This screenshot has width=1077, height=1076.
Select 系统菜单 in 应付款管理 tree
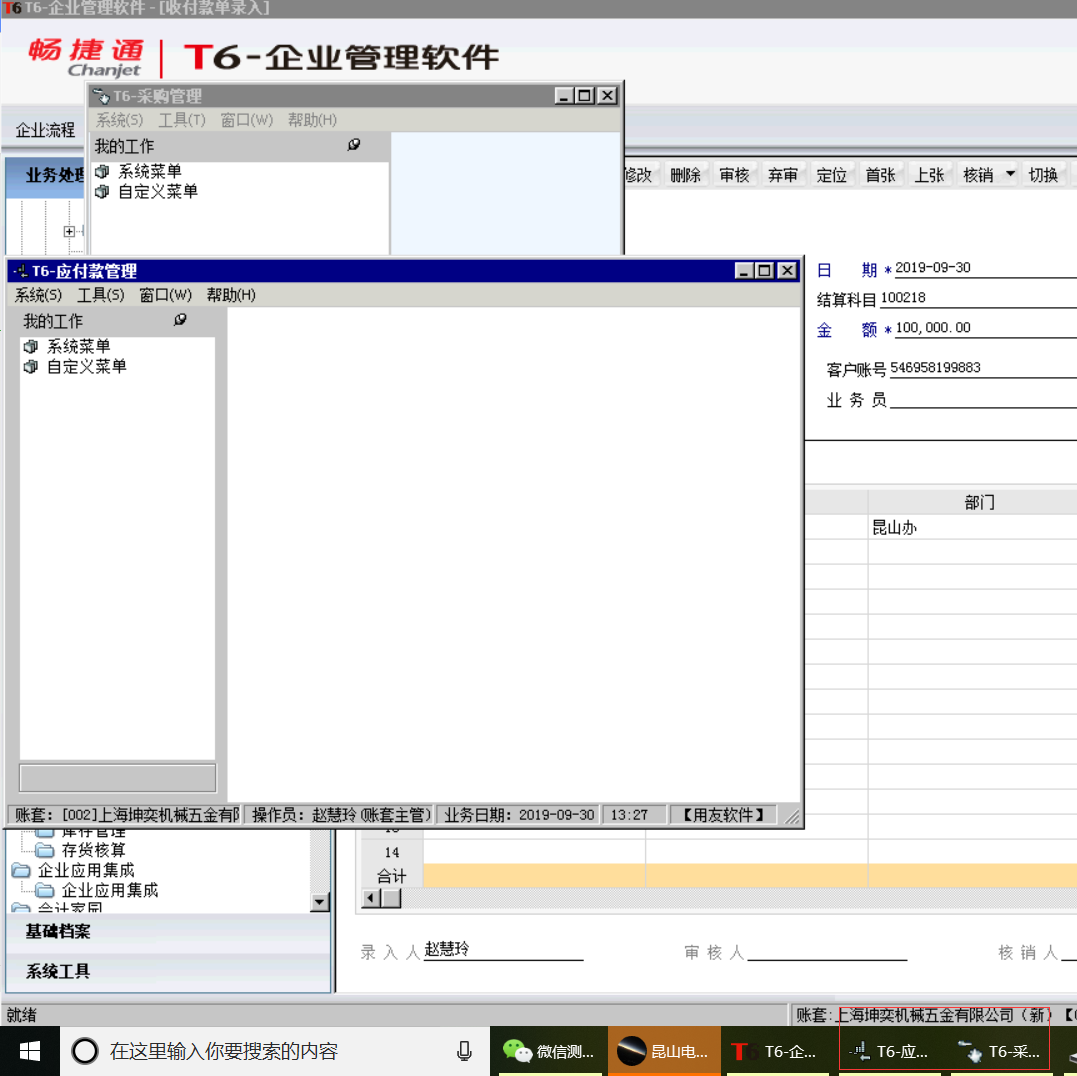pyautogui.click(x=78, y=347)
